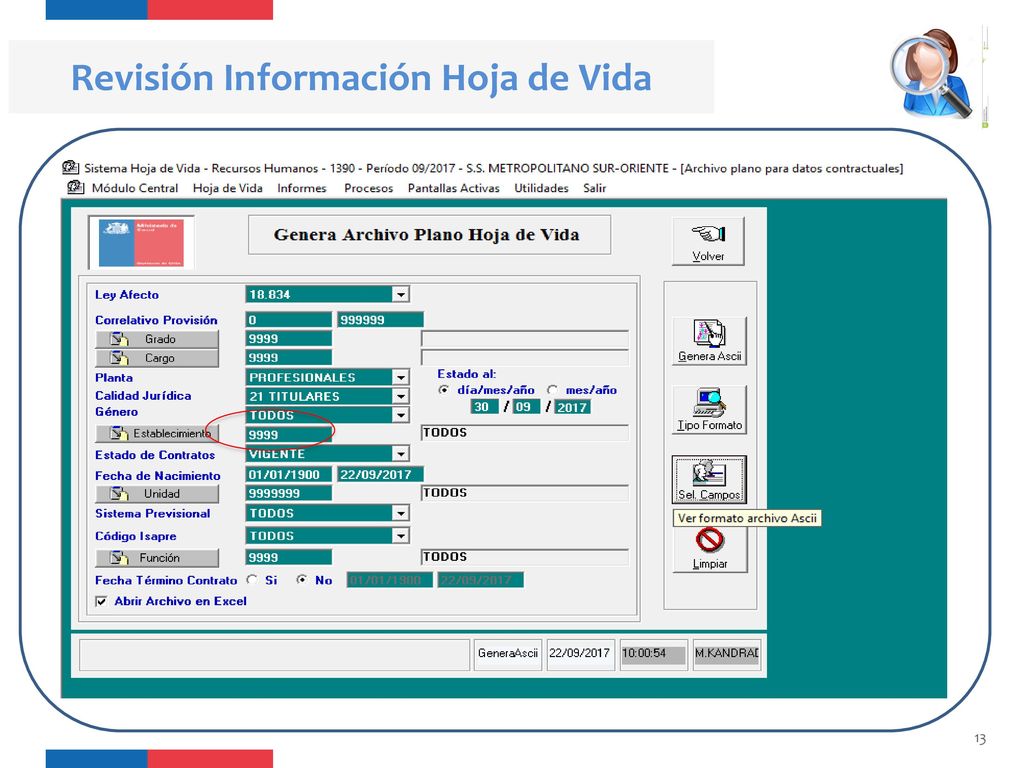Select mes/año radio option
The width and height of the screenshot is (1024, 768).
tap(552, 390)
